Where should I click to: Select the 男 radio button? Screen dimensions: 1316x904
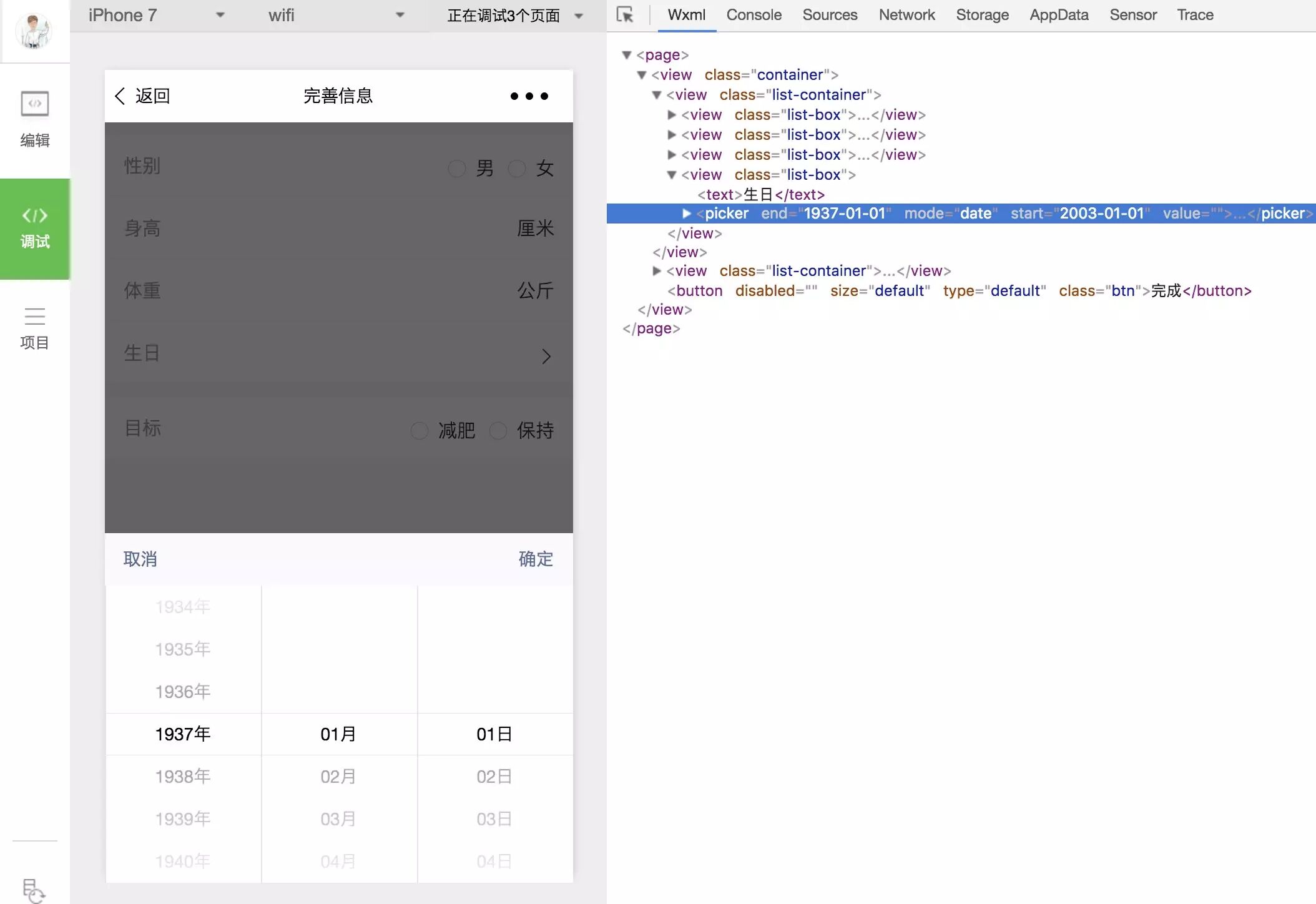457,169
